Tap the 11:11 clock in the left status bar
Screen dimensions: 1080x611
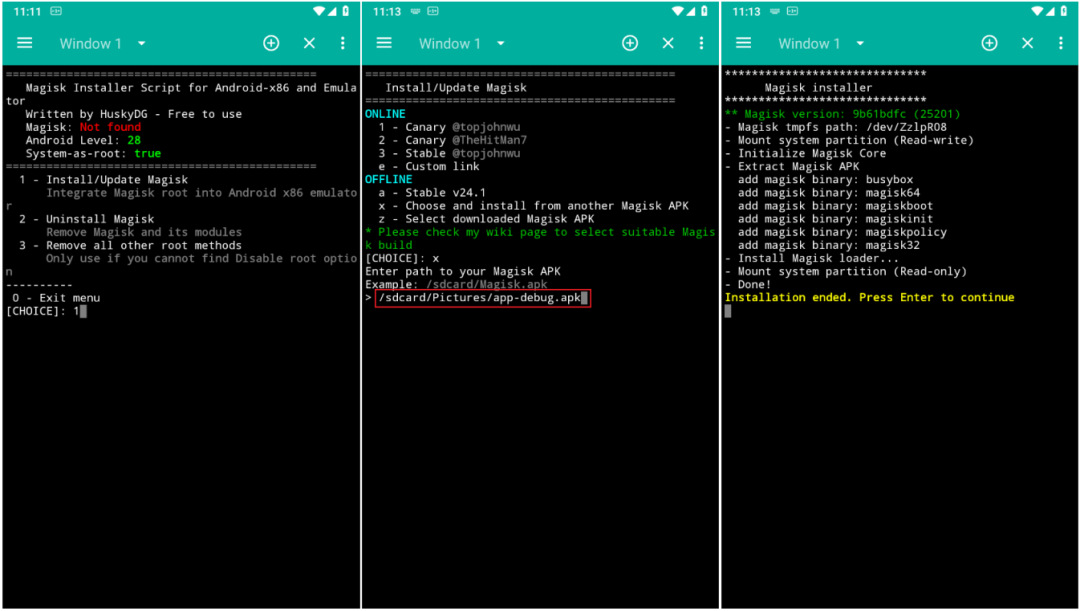[x=28, y=12]
